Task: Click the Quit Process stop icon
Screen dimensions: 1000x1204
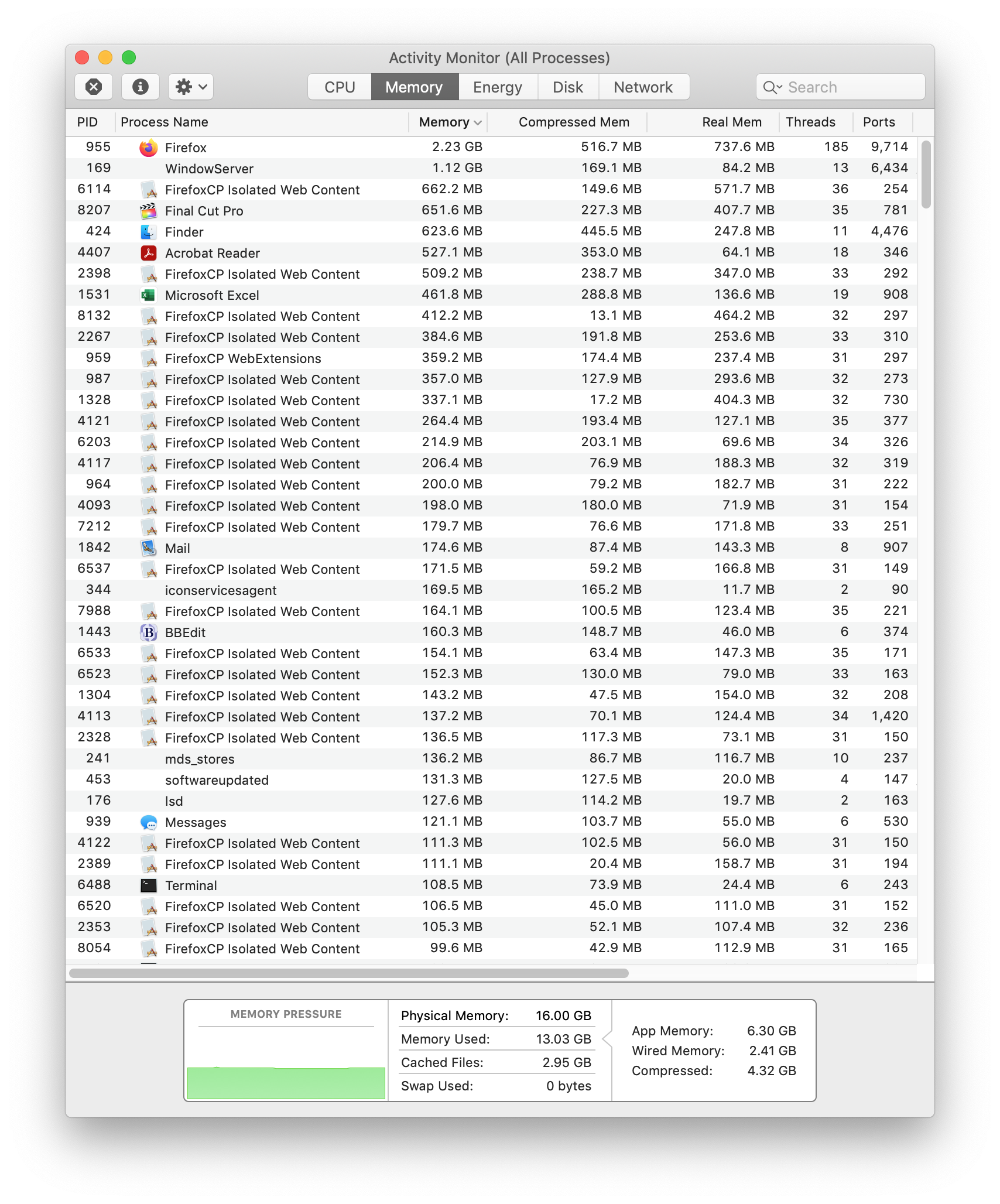Action: point(94,87)
